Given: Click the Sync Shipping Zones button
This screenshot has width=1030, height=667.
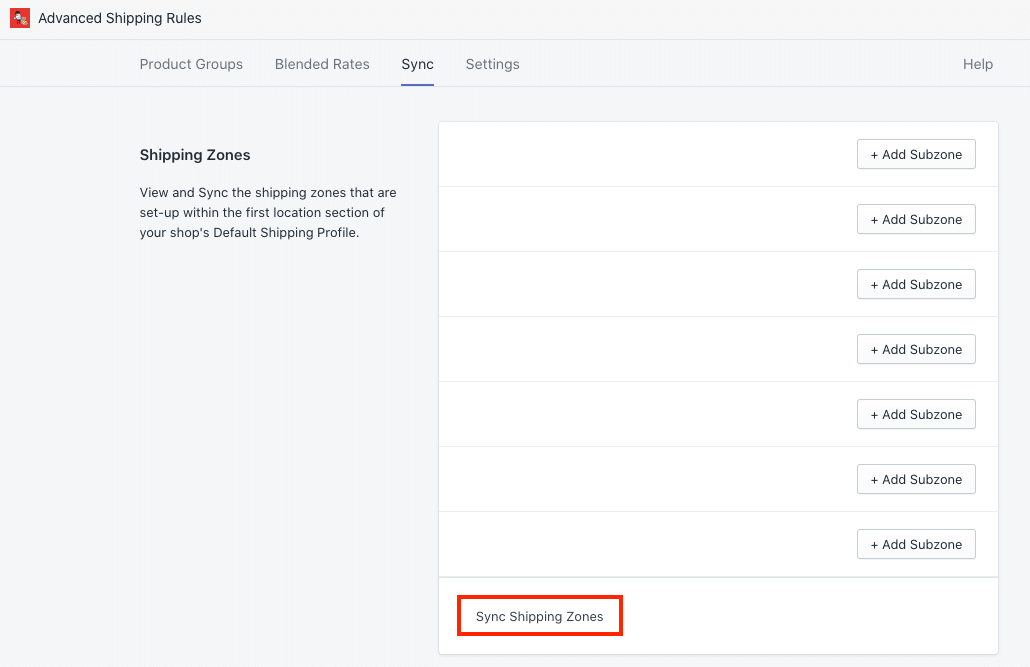Looking at the screenshot, I should point(540,616).
